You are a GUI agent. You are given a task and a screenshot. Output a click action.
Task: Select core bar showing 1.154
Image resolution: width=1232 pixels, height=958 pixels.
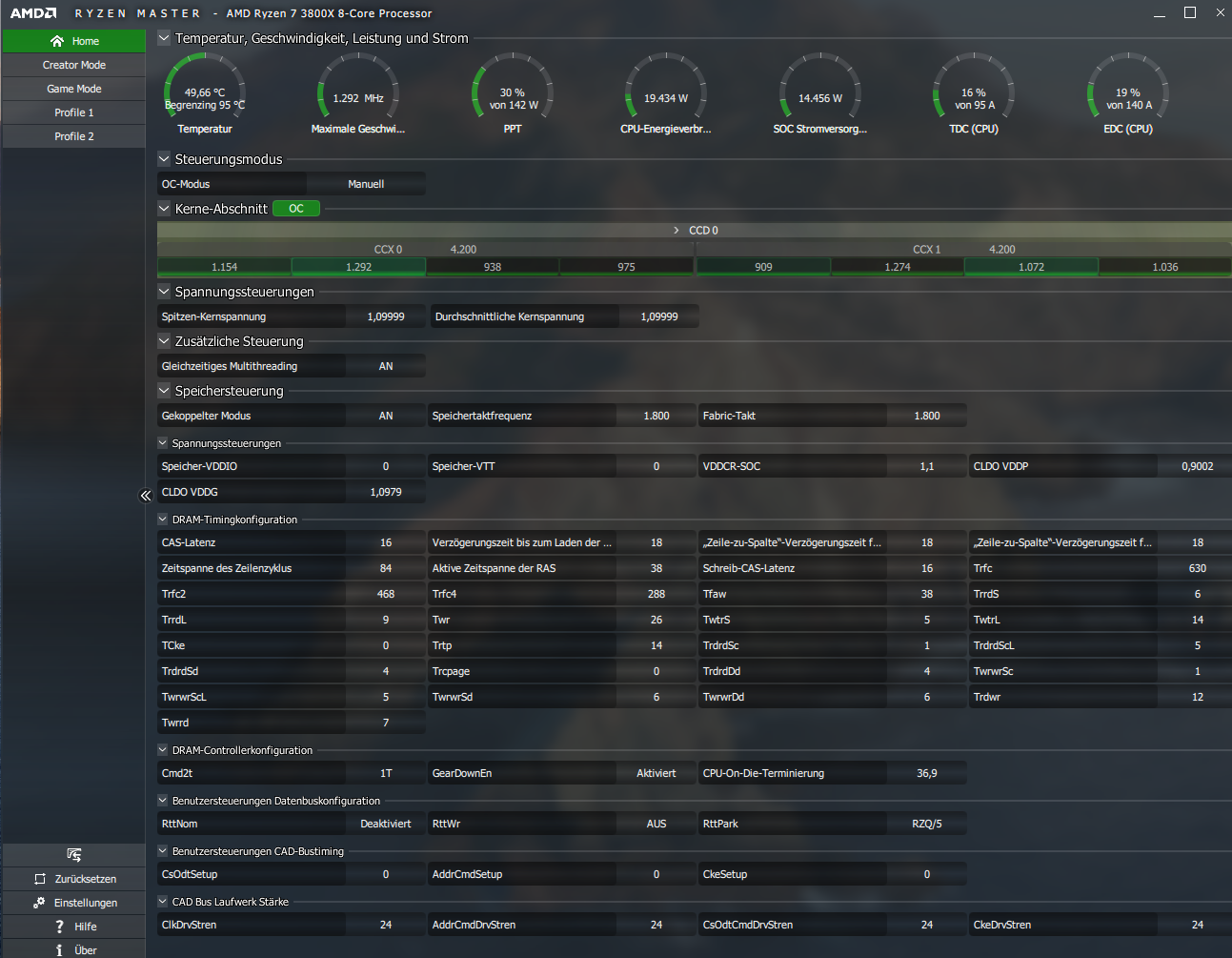point(224,267)
